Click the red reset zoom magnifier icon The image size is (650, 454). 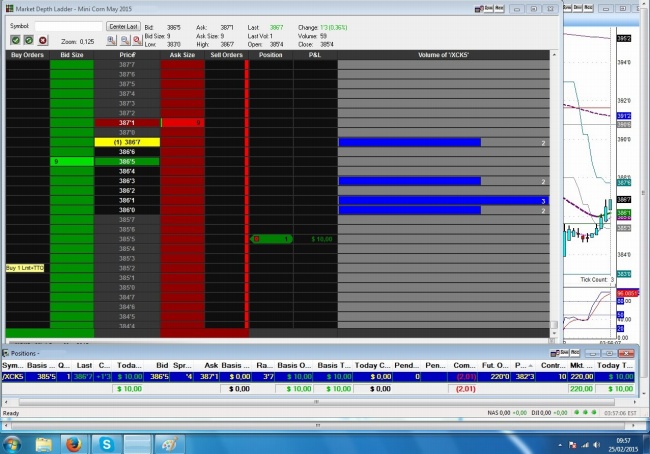tap(138, 40)
